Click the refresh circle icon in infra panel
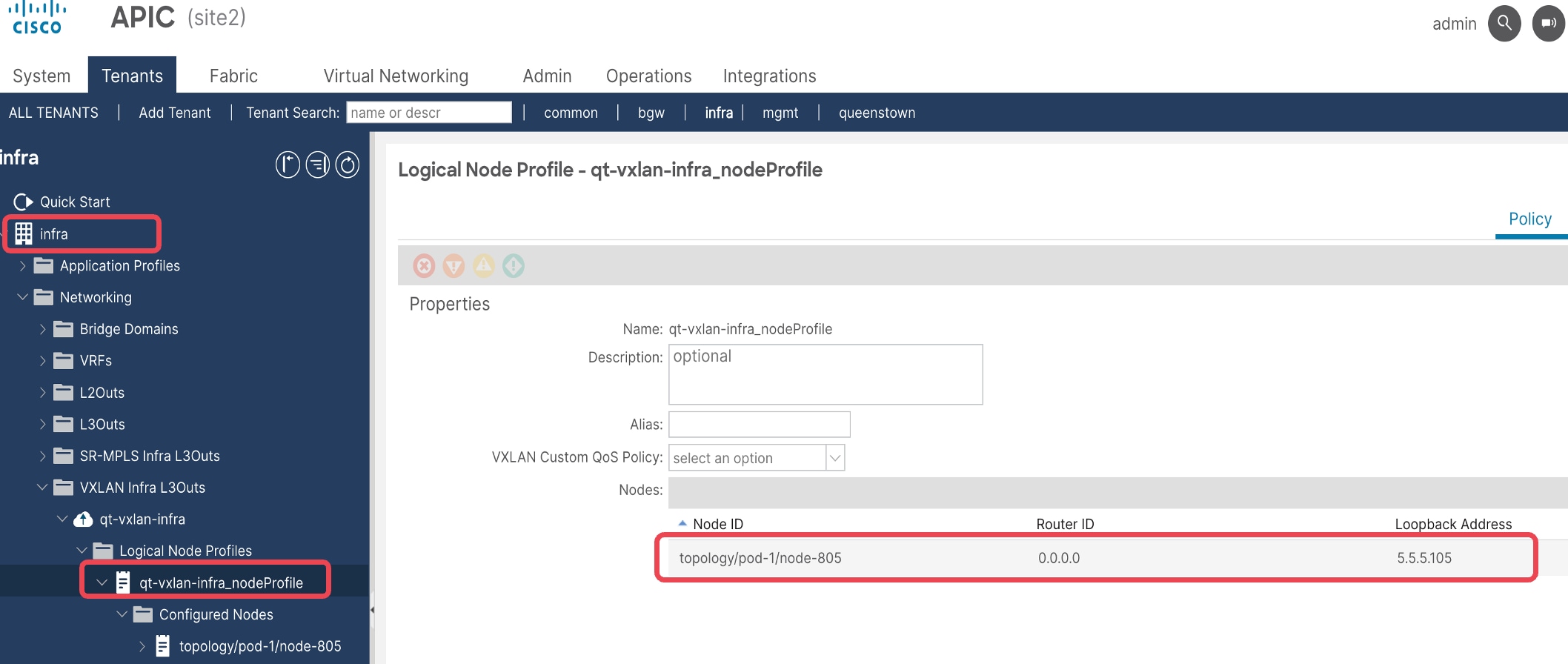 tap(348, 165)
